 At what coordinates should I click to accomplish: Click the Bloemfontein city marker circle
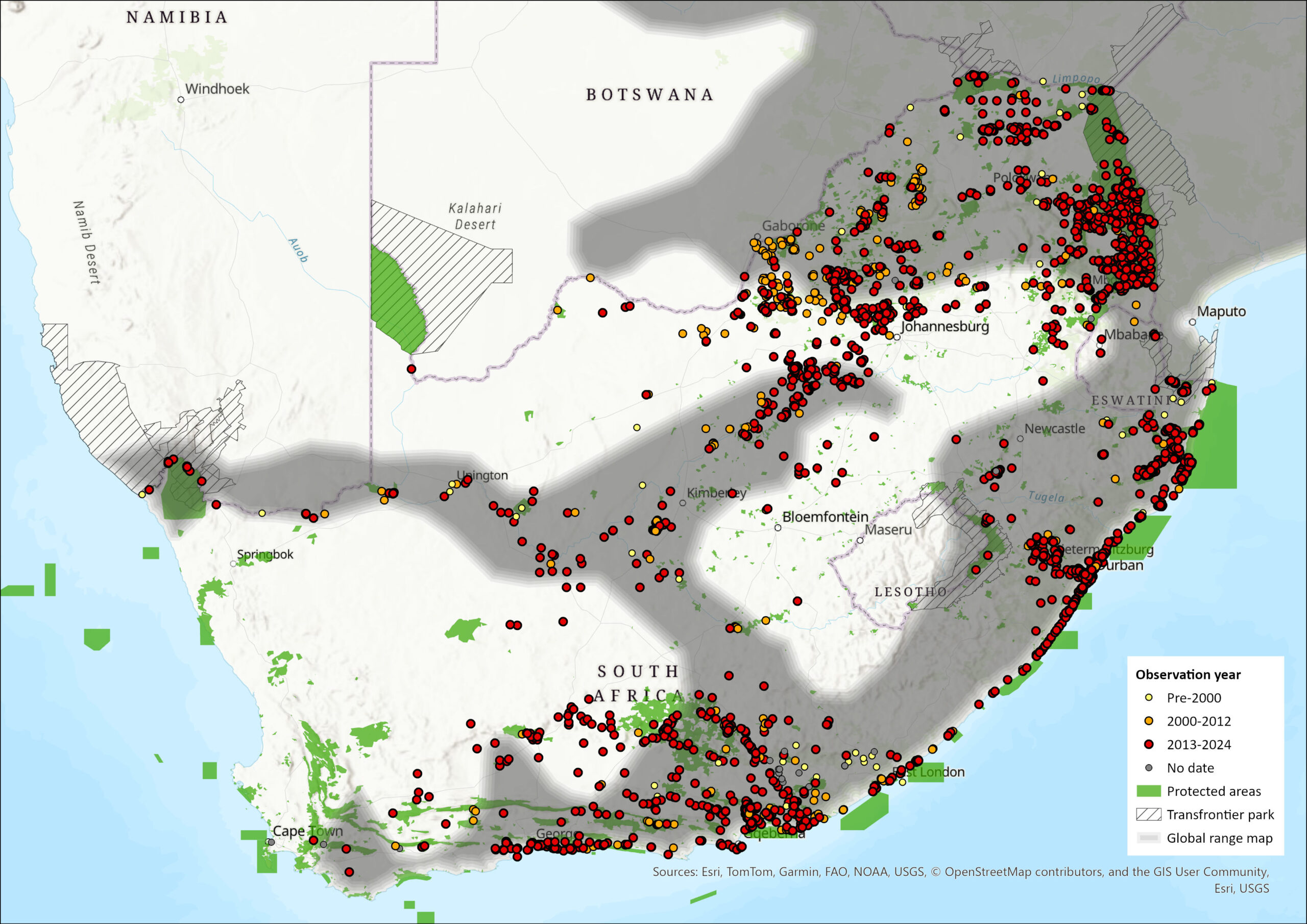(778, 528)
